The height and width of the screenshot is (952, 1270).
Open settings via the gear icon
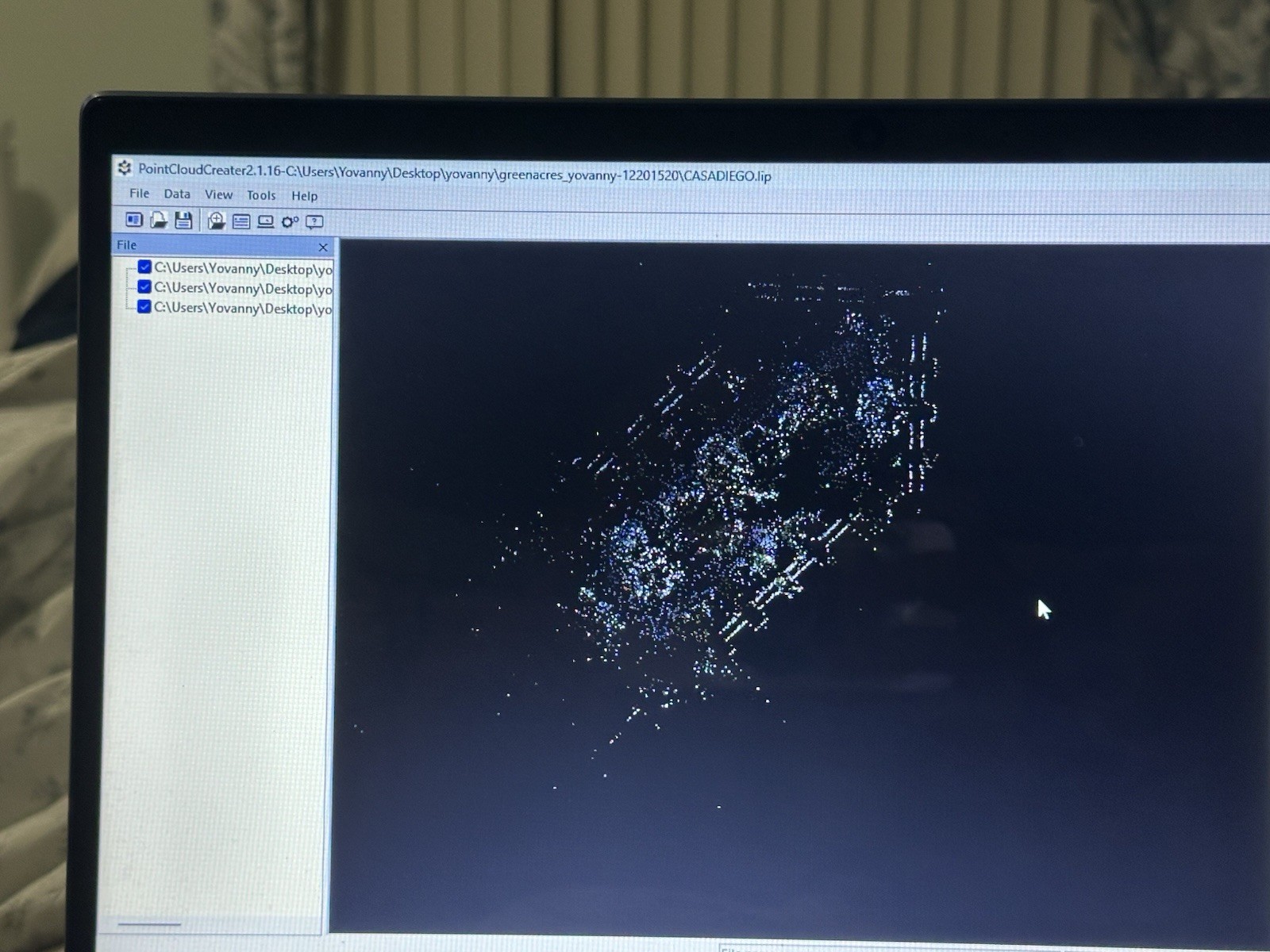coord(290,222)
